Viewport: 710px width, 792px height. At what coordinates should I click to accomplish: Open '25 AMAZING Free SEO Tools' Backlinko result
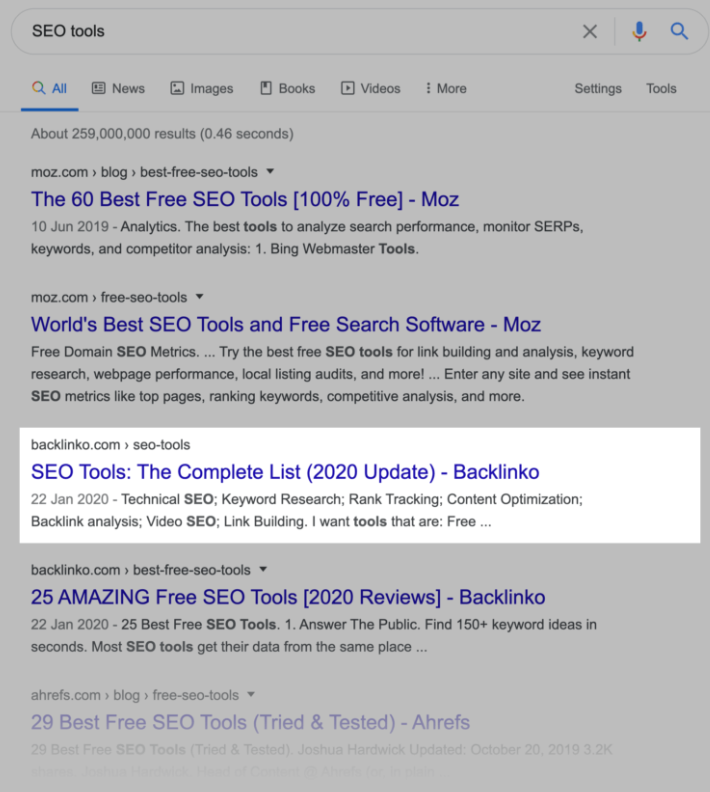pos(288,597)
